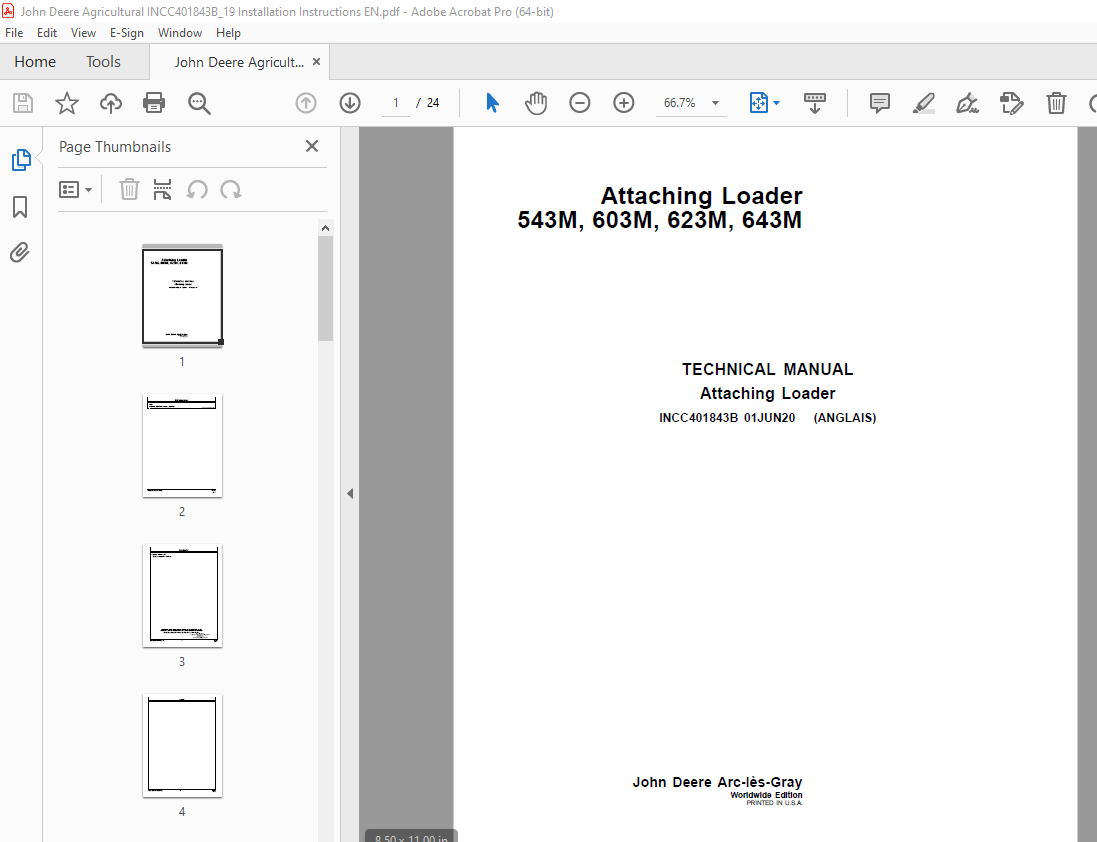Zoom in with plus circle icon
The height and width of the screenshot is (842, 1097).
click(x=623, y=103)
